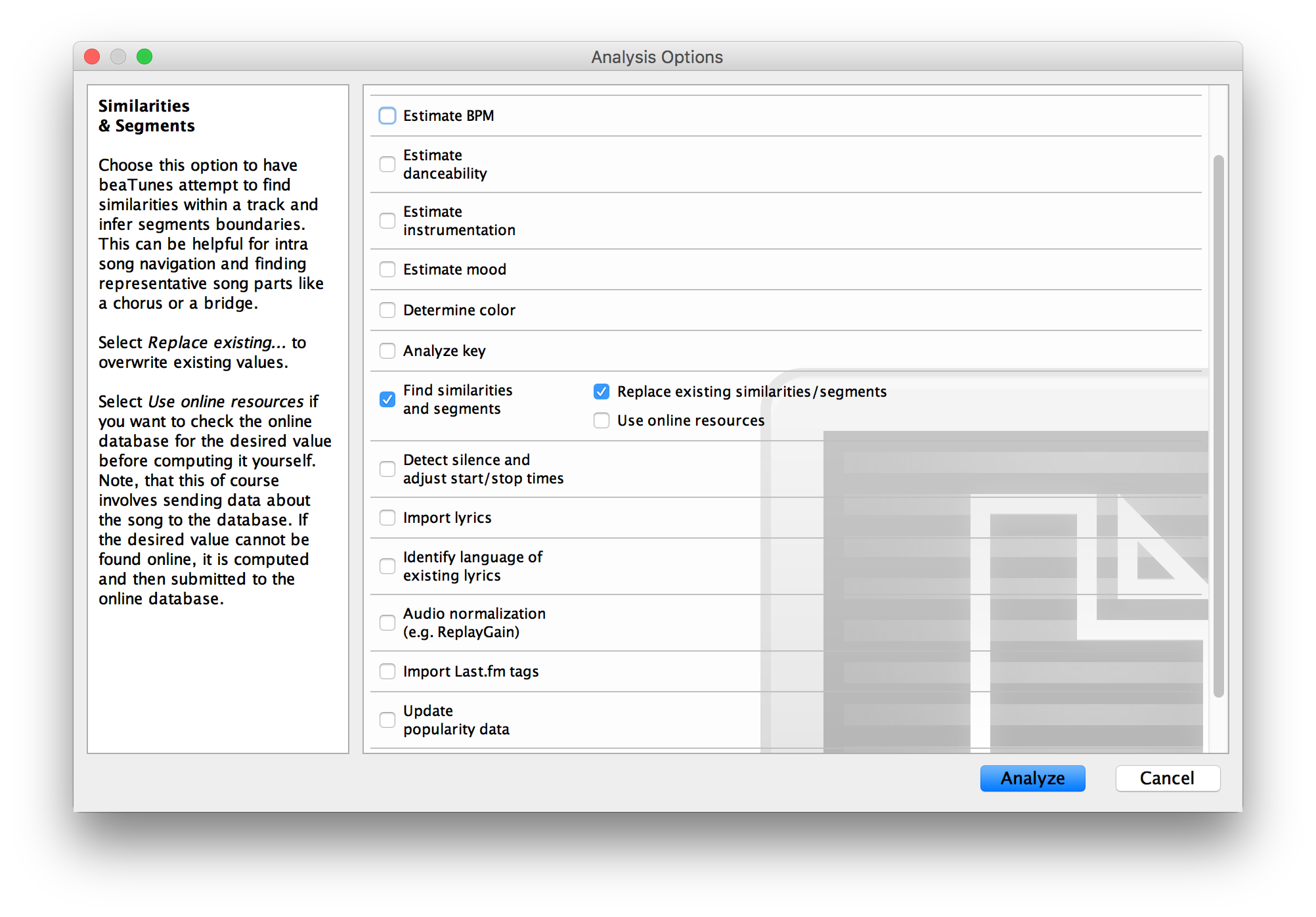Enable the Estimate BPM checkbox

(x=387, y=115)
